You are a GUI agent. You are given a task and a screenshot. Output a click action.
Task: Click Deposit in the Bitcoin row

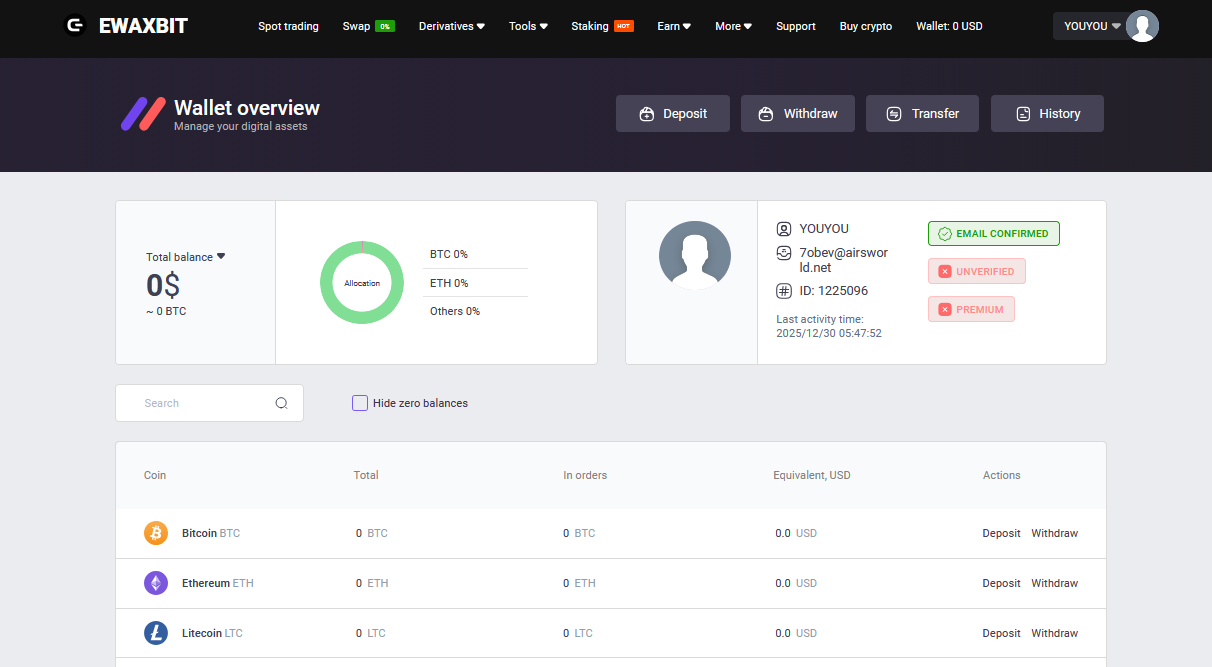(1001, 533)
